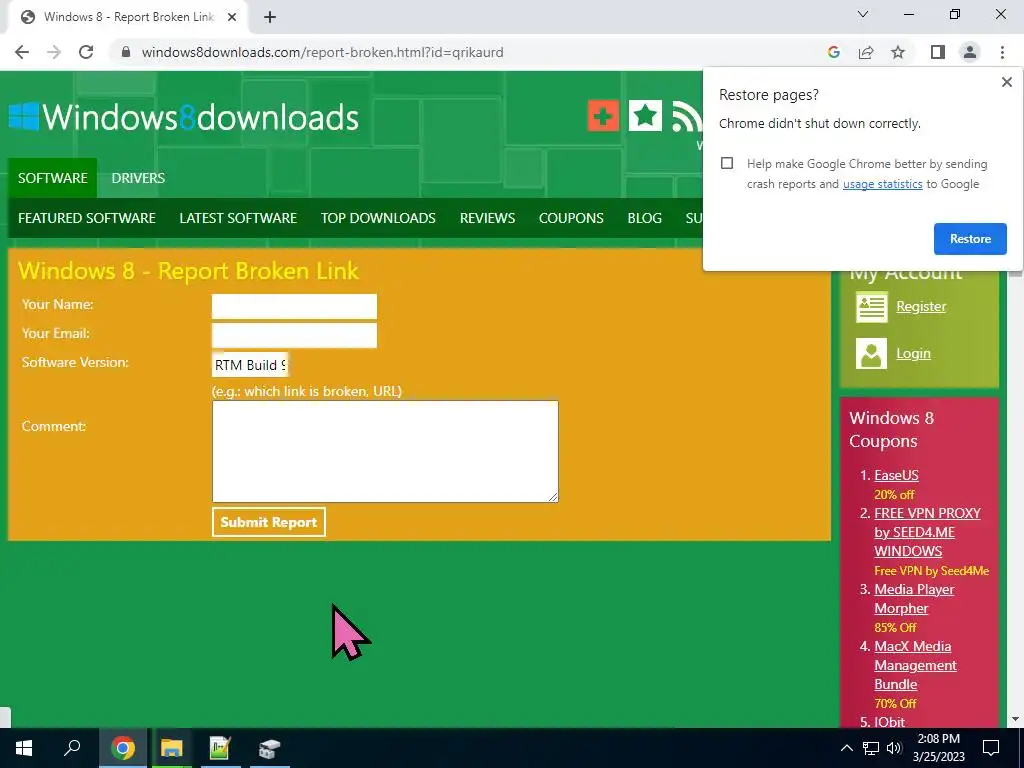Viewport: 1024px width, 768px height.
Task: Open the volume tray icon
Action: point(894,748)
